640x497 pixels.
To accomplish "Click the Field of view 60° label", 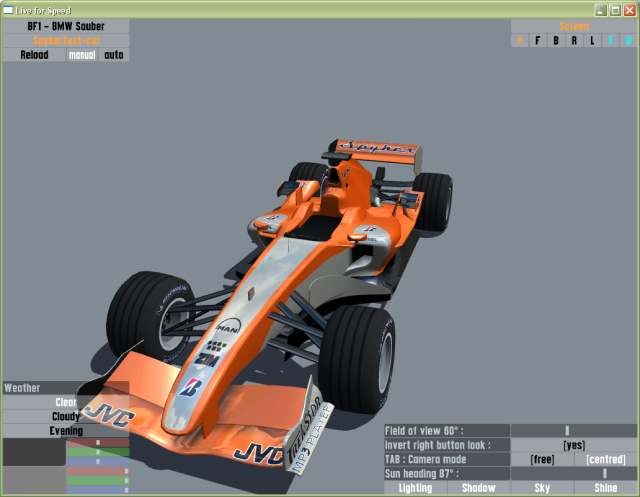I will [x=447, y=430].
